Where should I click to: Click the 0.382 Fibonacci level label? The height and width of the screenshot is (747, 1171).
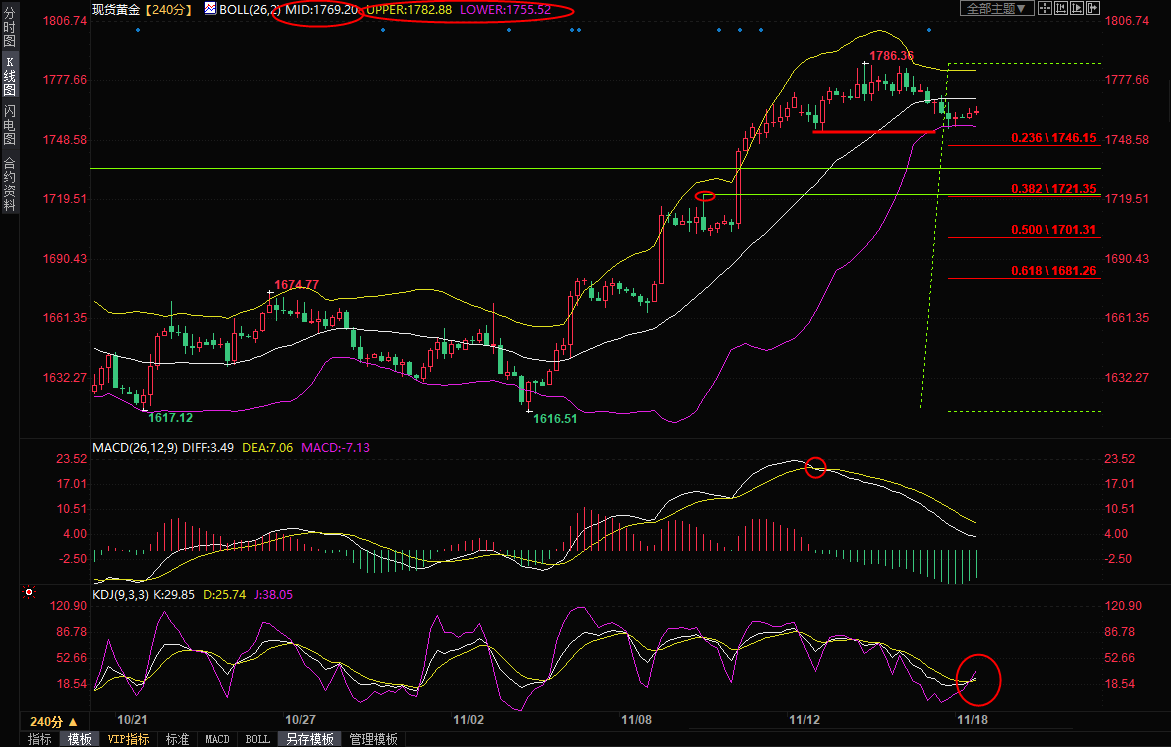[1053, 188]
